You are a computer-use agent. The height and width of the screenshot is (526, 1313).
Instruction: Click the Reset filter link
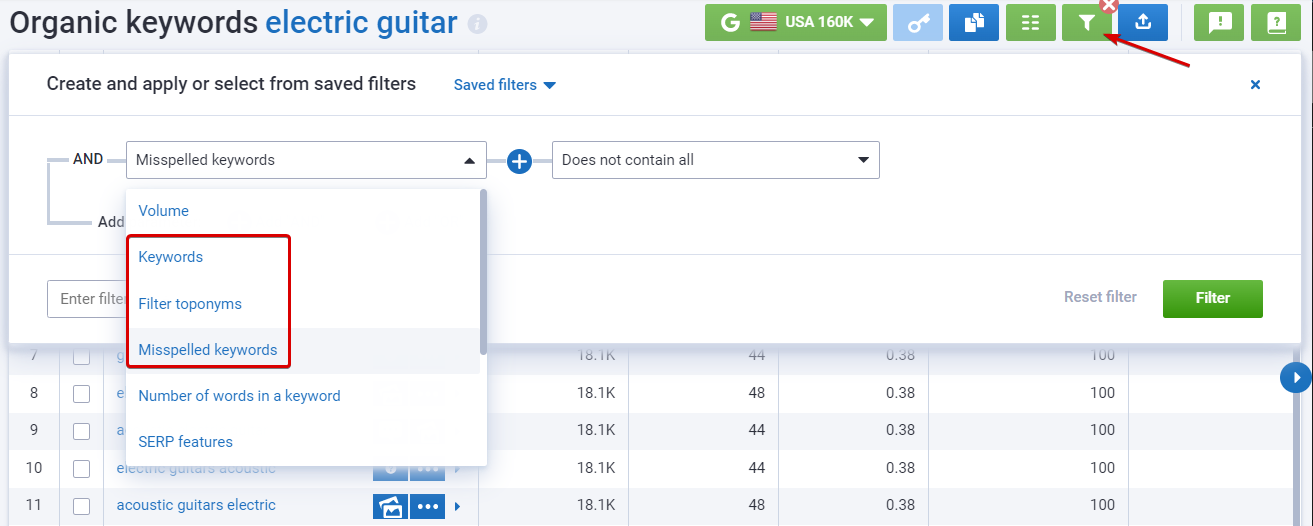(x=1100, y=297)
